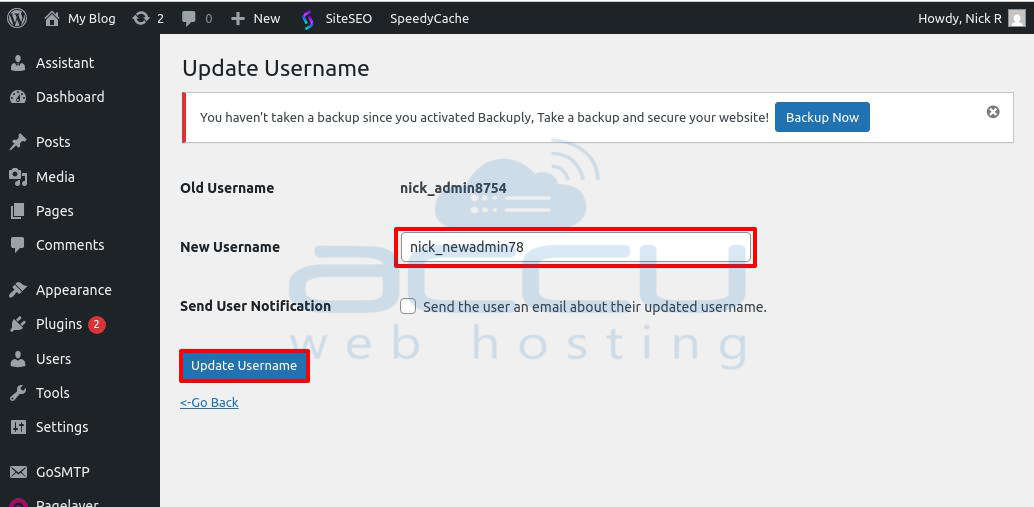Click the Tools wrench icon
Image resolution: width=1034 pixels, height=507 pixels.
[x=18, y=393]
